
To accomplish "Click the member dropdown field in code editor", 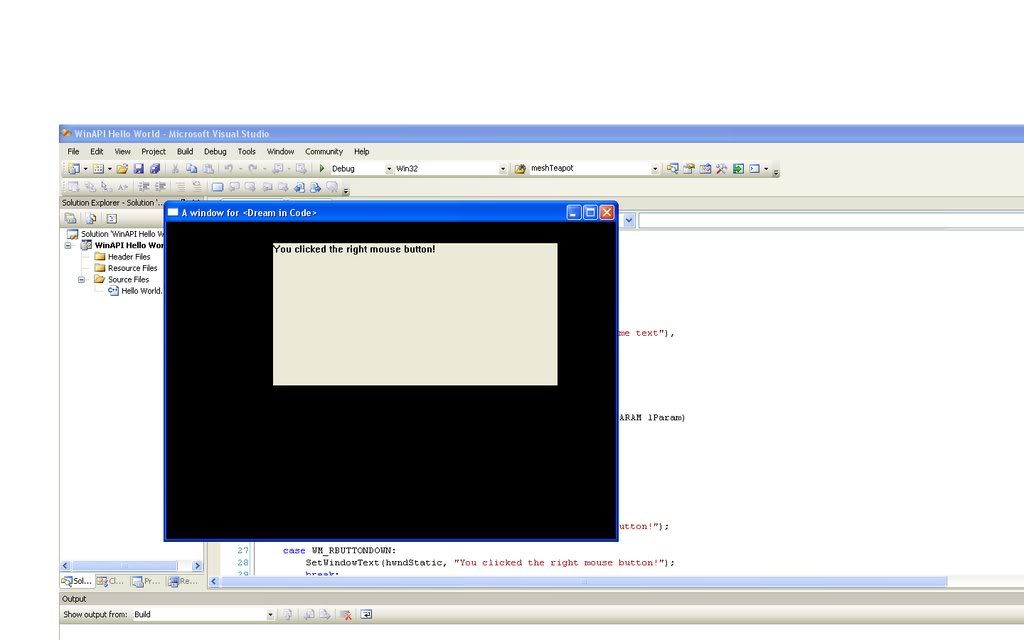I will pos(831,220).
